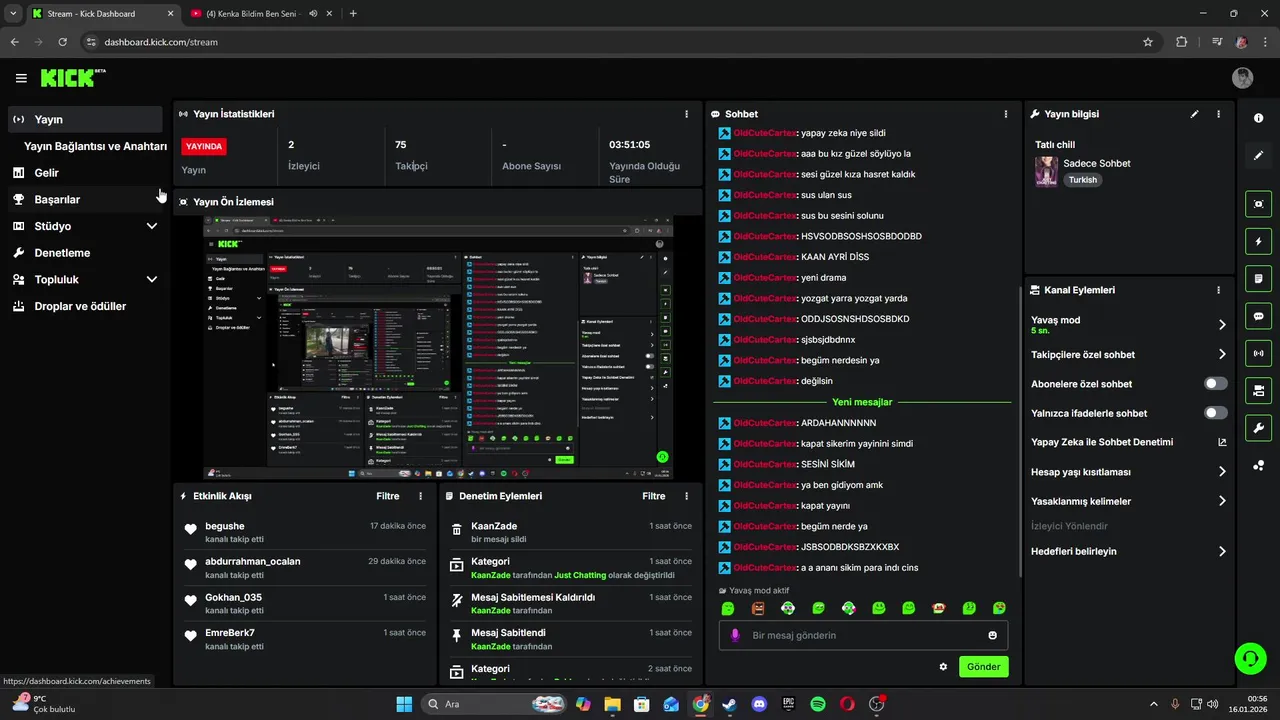This screenshot has height=720, width=1280.
Task: Open Chrome tab search dropdown
Action: (x=12, y=13)
